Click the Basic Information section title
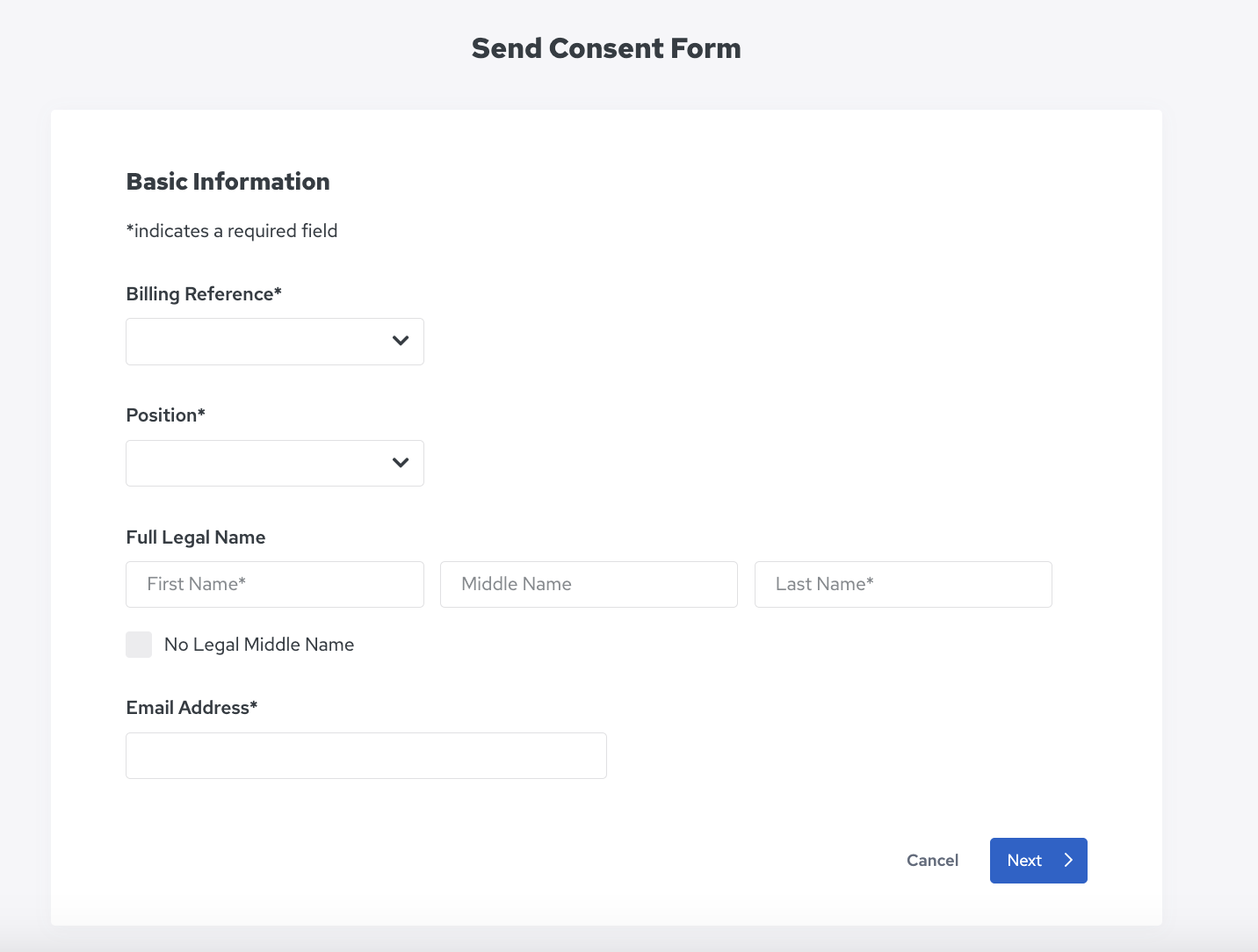Viewport: 1258px width, 952px height. click(228, 182)
